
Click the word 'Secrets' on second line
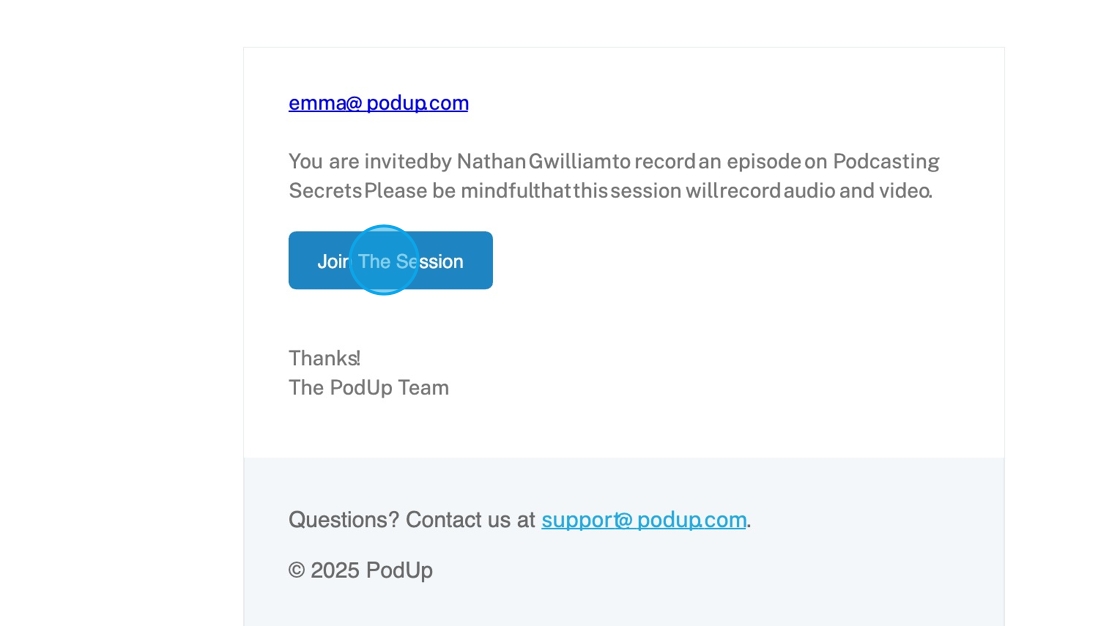pos(325,191)
